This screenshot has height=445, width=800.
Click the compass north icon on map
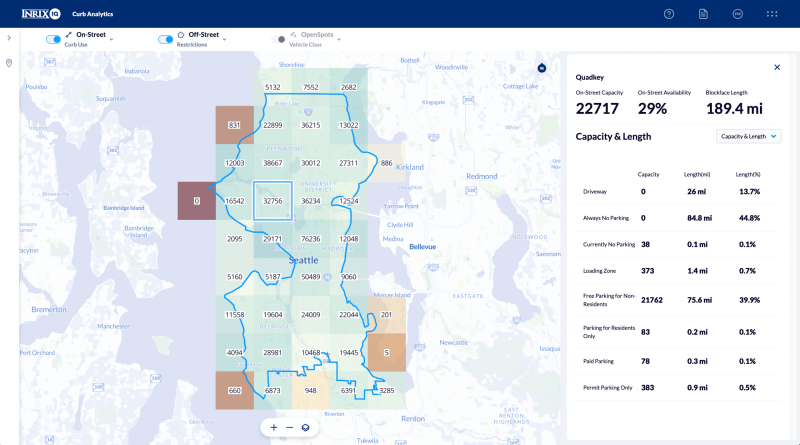tap(542, 68)
